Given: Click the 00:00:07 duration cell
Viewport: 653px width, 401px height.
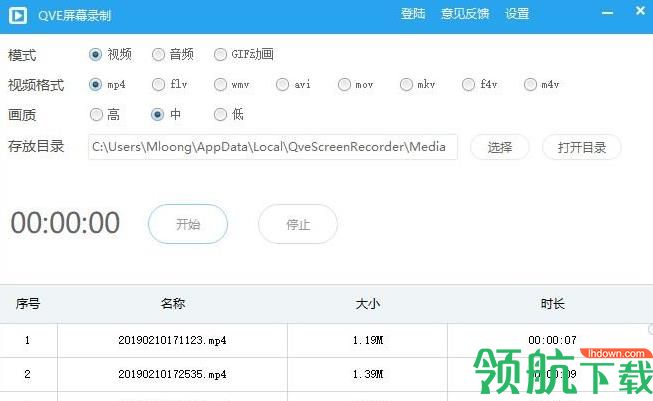Looking at the screenshot, I should 552,341.
